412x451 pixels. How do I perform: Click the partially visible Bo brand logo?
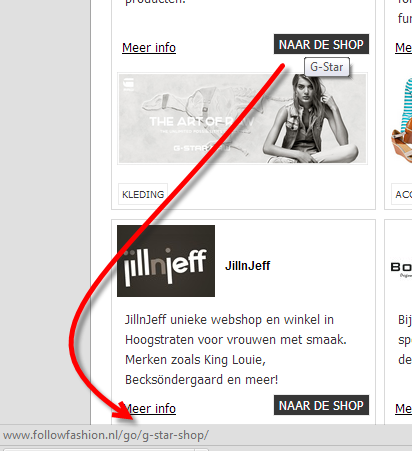[401, 269]
